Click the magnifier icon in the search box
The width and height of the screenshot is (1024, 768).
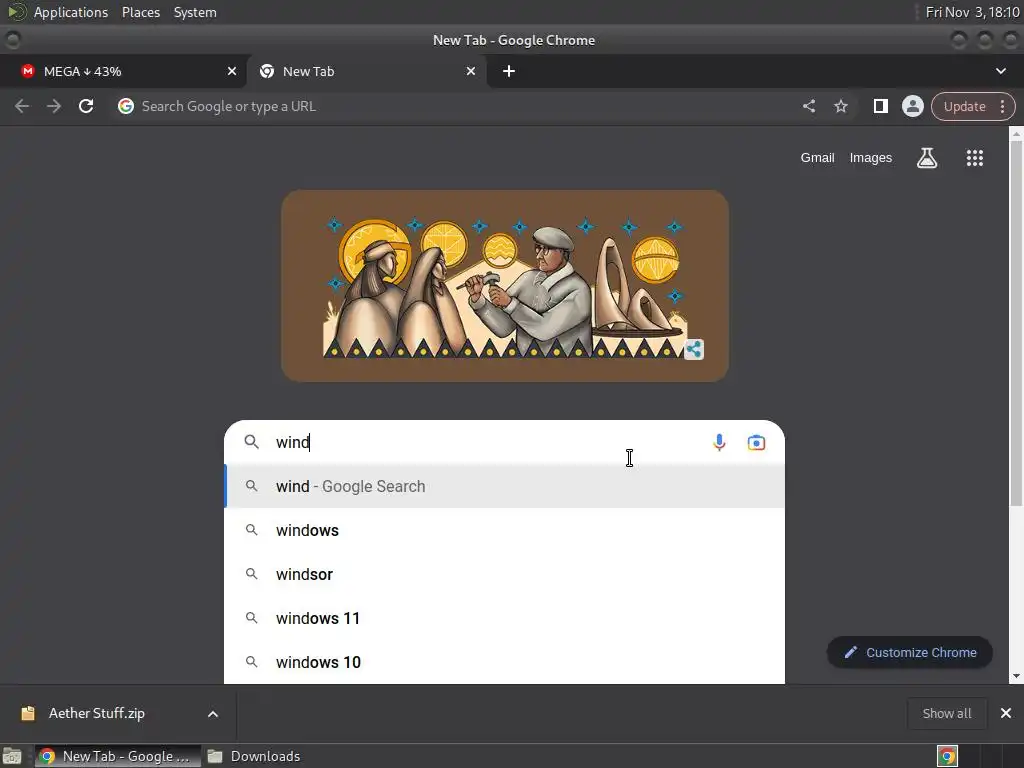point(251,442)
